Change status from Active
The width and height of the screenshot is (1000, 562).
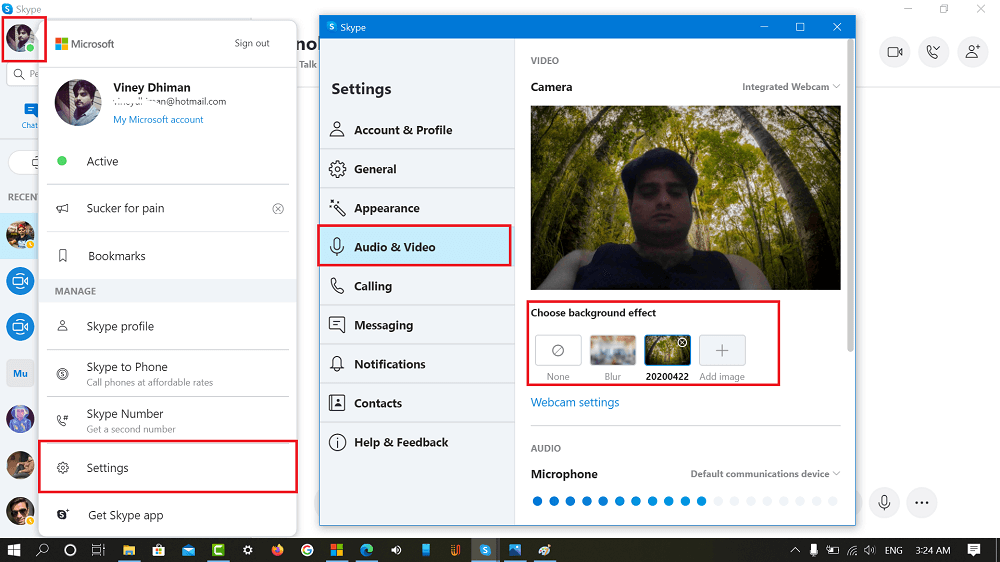(x=168, y=161)
